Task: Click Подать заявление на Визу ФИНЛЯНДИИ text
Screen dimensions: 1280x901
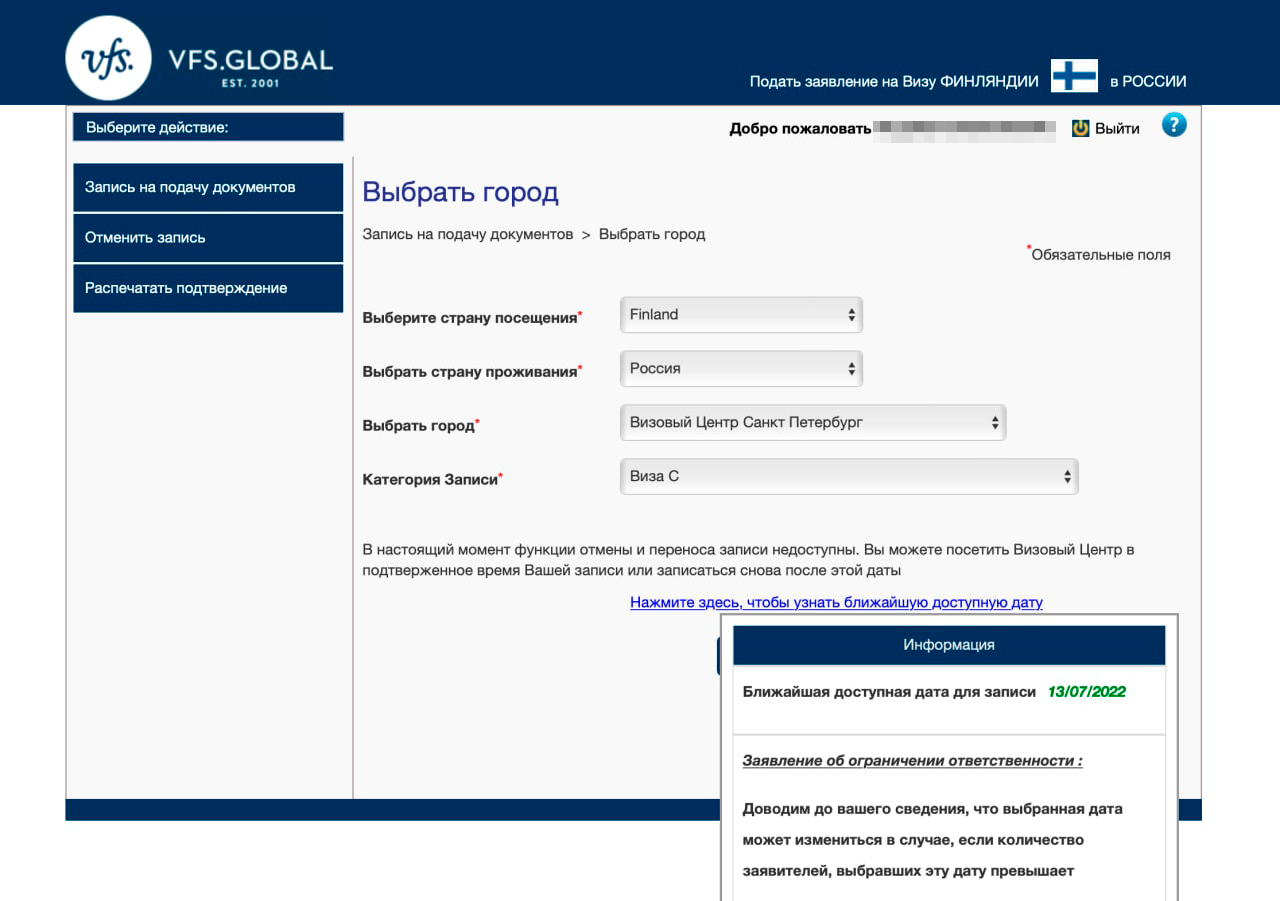Action: pos(894,82)
